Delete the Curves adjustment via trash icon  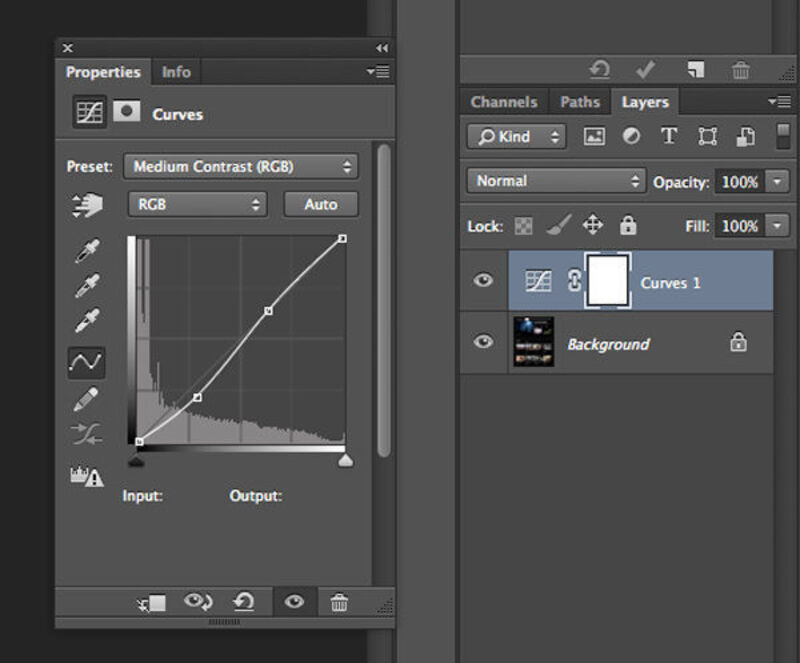coord(339,602)
